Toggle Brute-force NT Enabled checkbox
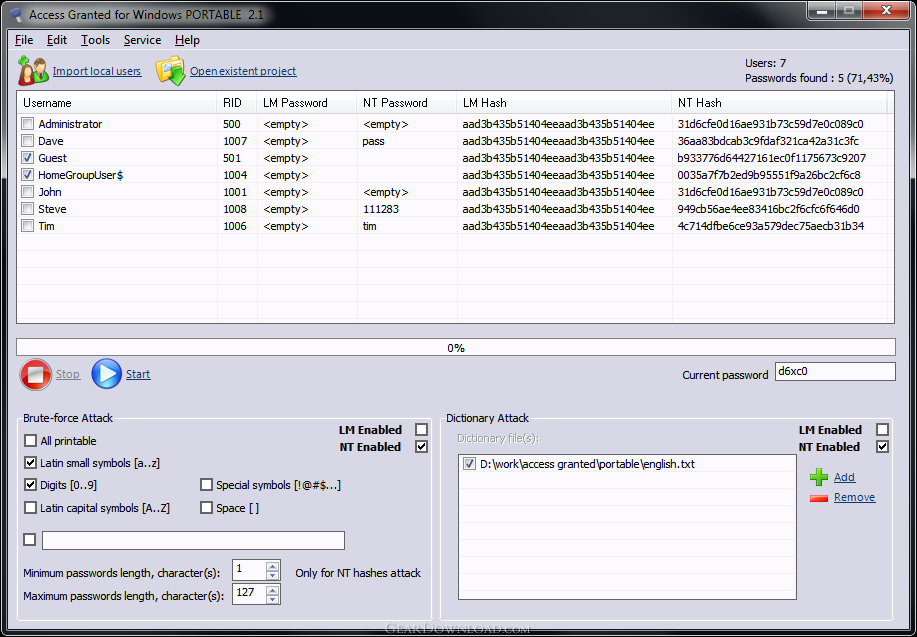 click(x=421, y=447)
